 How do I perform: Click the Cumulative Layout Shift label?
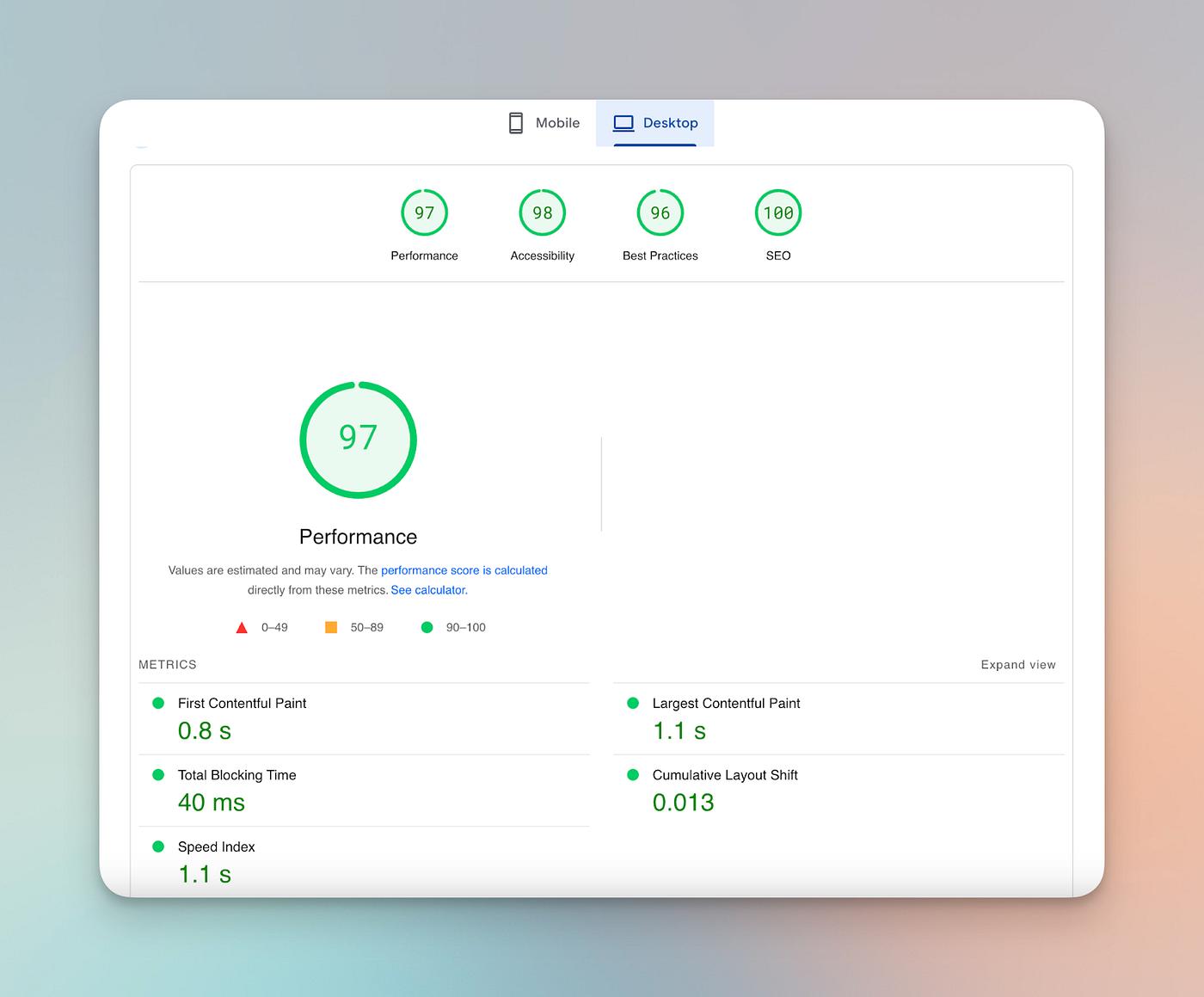pos(725,775)
